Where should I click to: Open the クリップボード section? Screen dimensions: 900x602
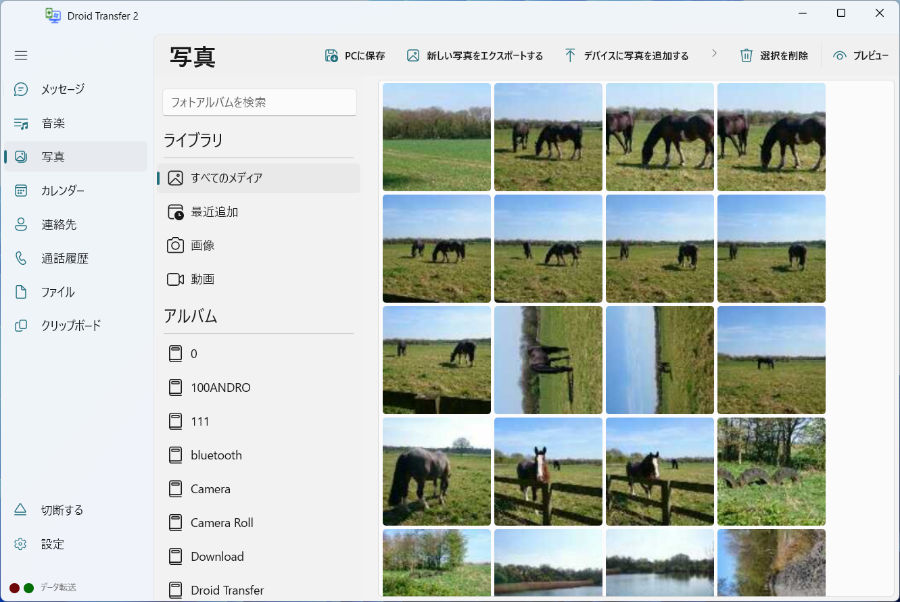coord(70,325)
